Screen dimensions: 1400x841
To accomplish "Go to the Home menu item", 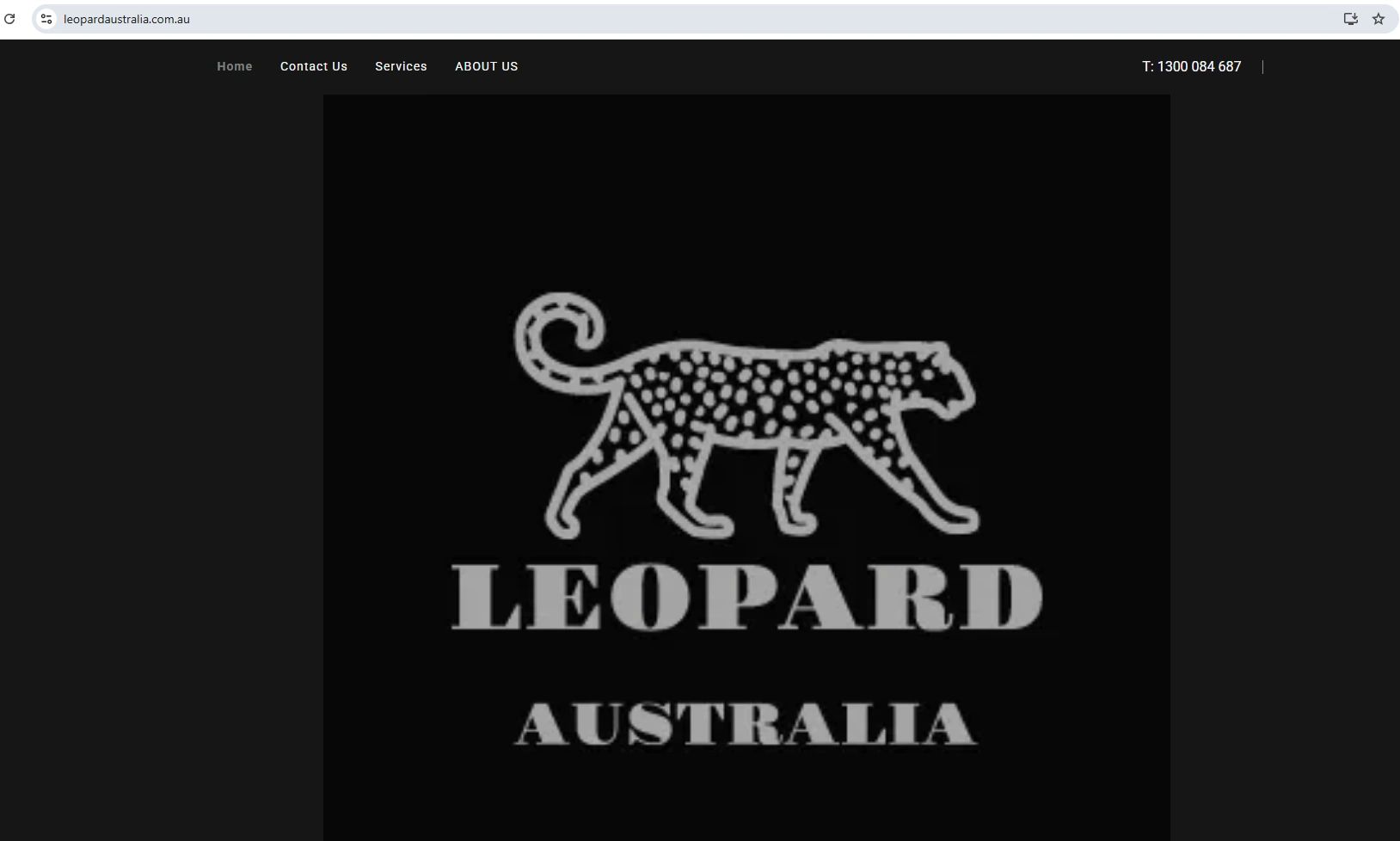I will tap(235, 66).
